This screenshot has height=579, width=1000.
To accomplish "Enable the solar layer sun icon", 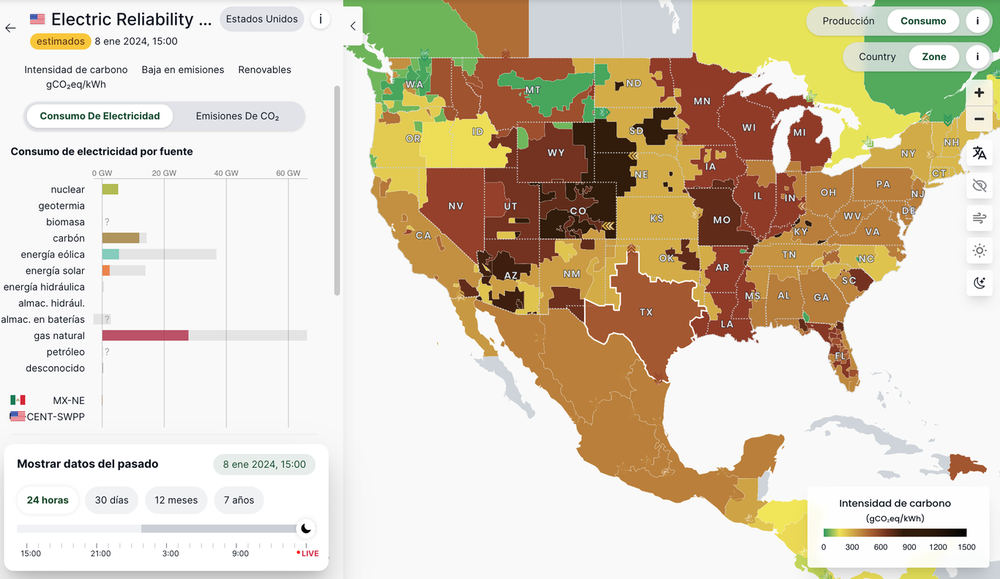I will [978, 250].
